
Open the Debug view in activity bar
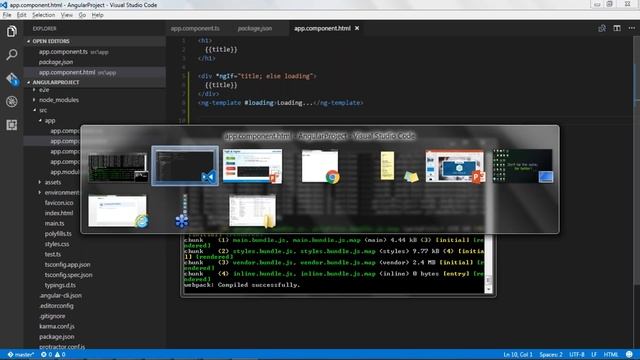pyautogui.click(x=11, y=101)
